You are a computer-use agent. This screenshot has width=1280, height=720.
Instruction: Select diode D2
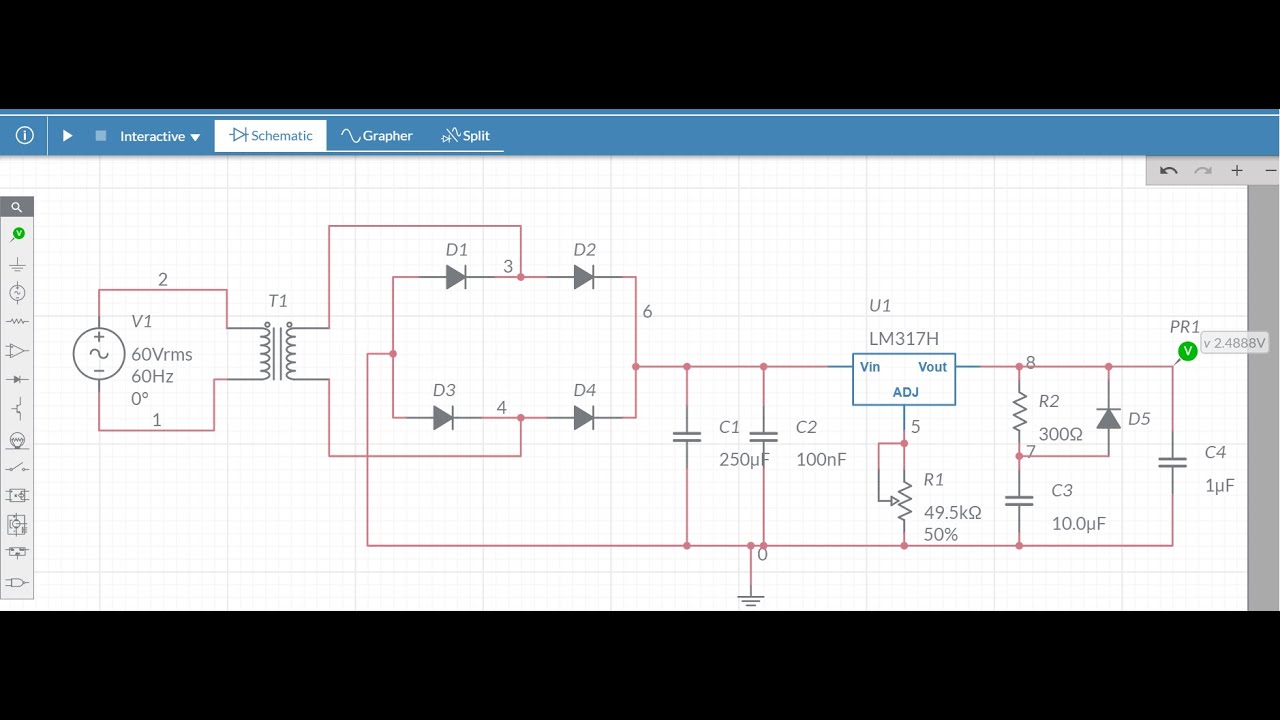pyautogui.click(x=584, y=277)
